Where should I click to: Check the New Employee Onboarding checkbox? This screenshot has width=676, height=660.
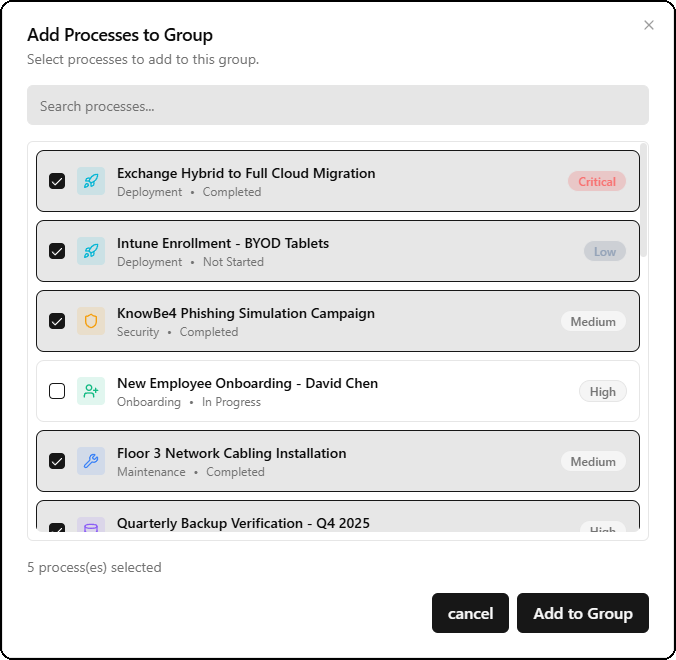tap(57, 391)
